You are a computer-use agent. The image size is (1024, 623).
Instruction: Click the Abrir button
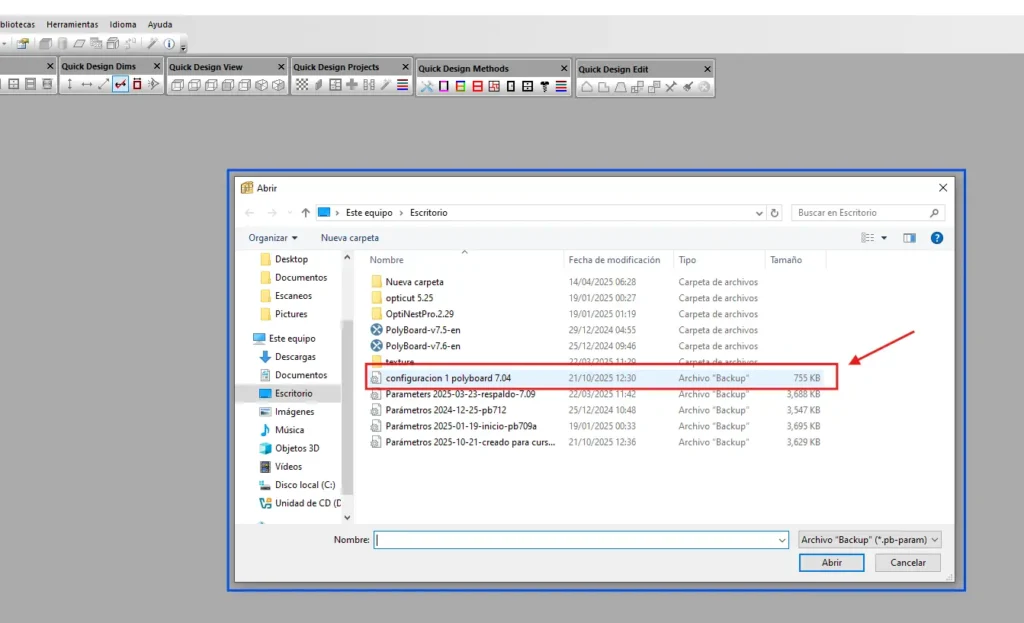pos(831,563)
